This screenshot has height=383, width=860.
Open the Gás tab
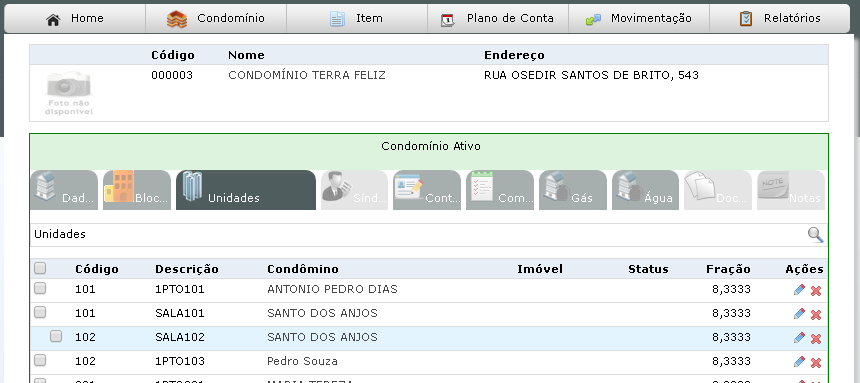[573, 190]
